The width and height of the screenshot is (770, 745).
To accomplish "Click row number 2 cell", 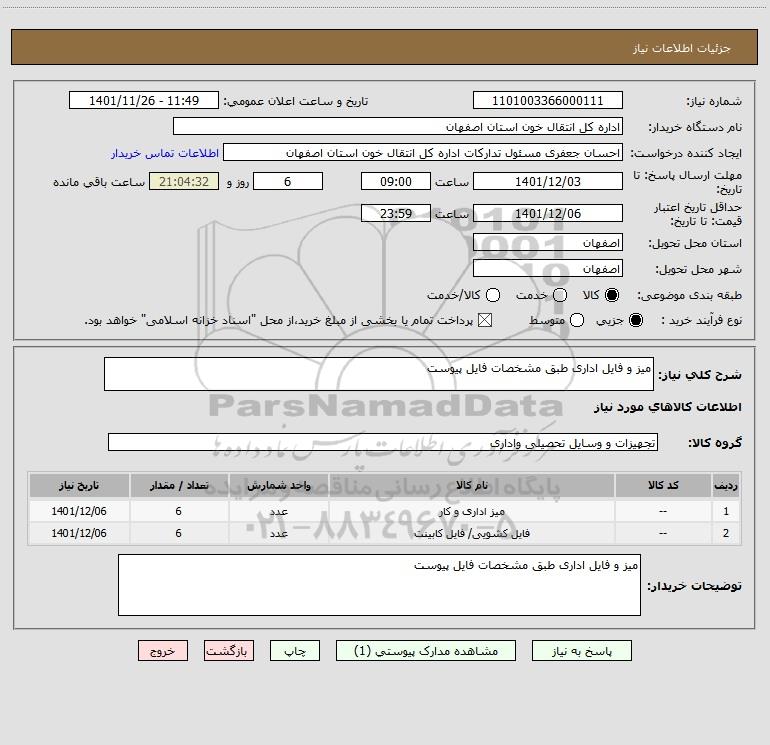I will tap(726, 533).
